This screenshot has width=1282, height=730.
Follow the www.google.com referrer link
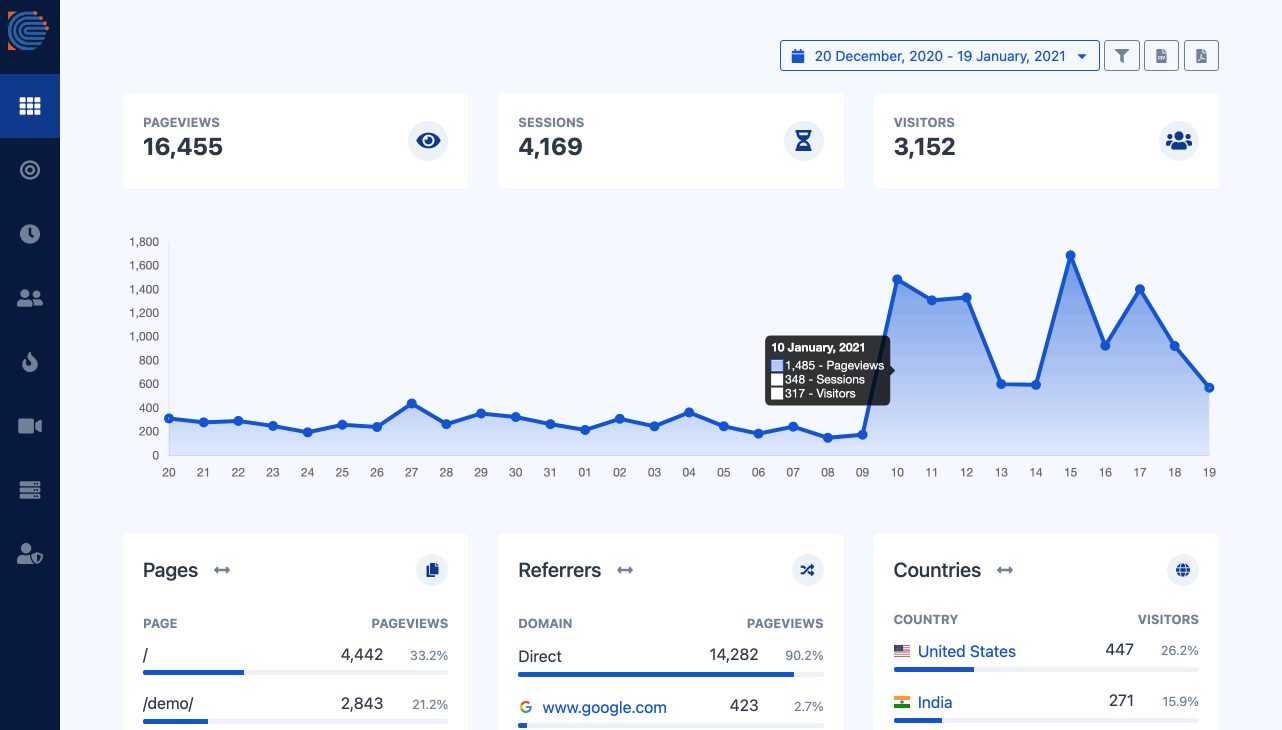tap(604, 707)
